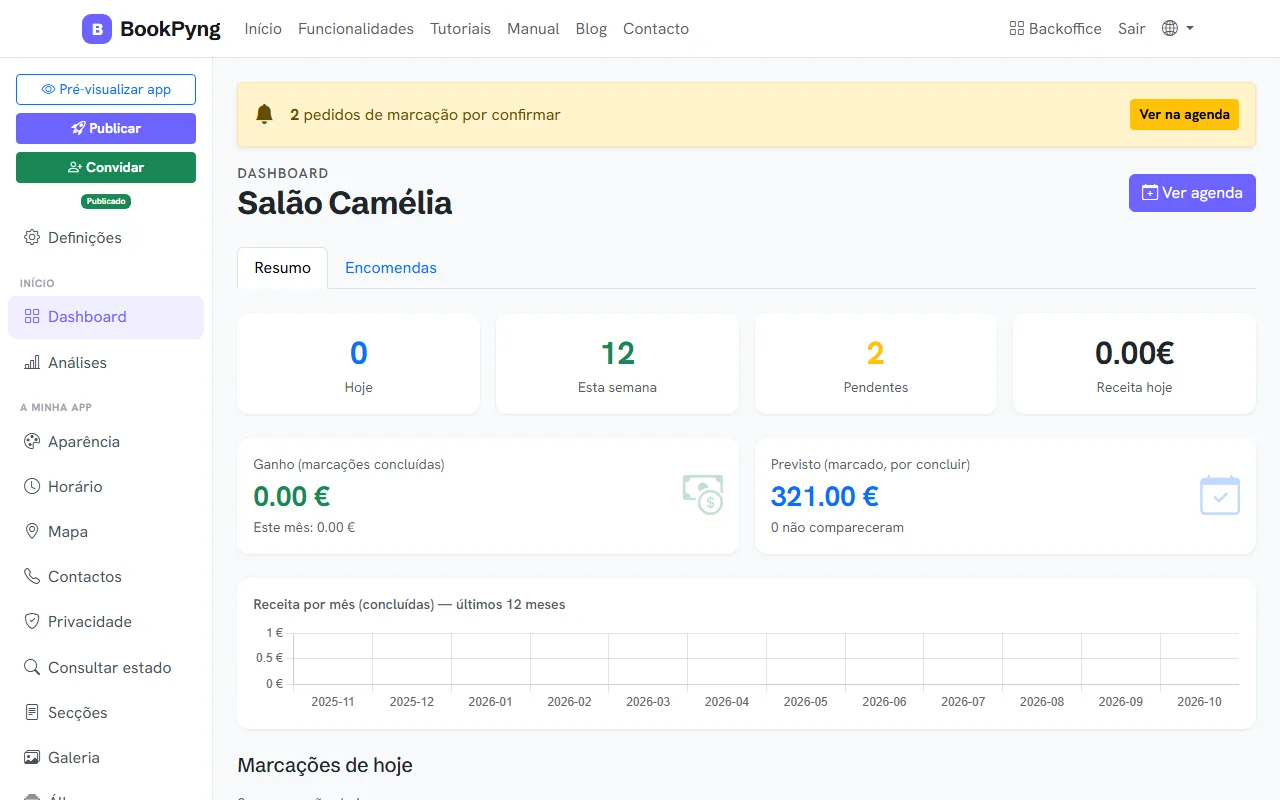Click the Sair logout link
This screenshot has height=800, width=1280.
pos(1131,29)
